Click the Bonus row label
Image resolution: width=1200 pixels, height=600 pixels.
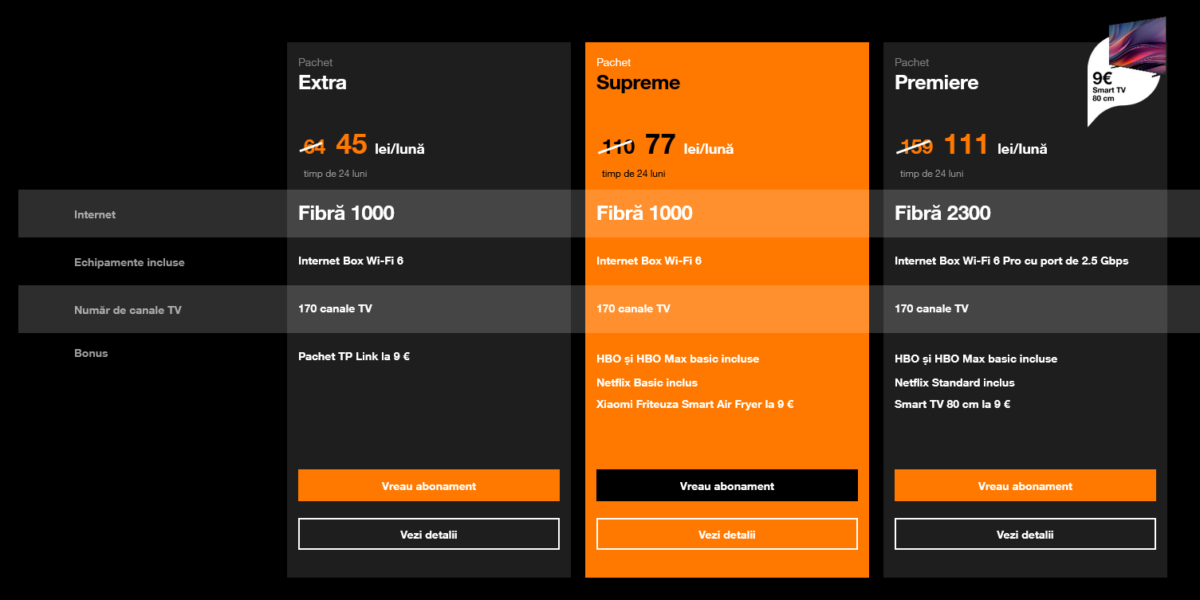click(90, 353)
